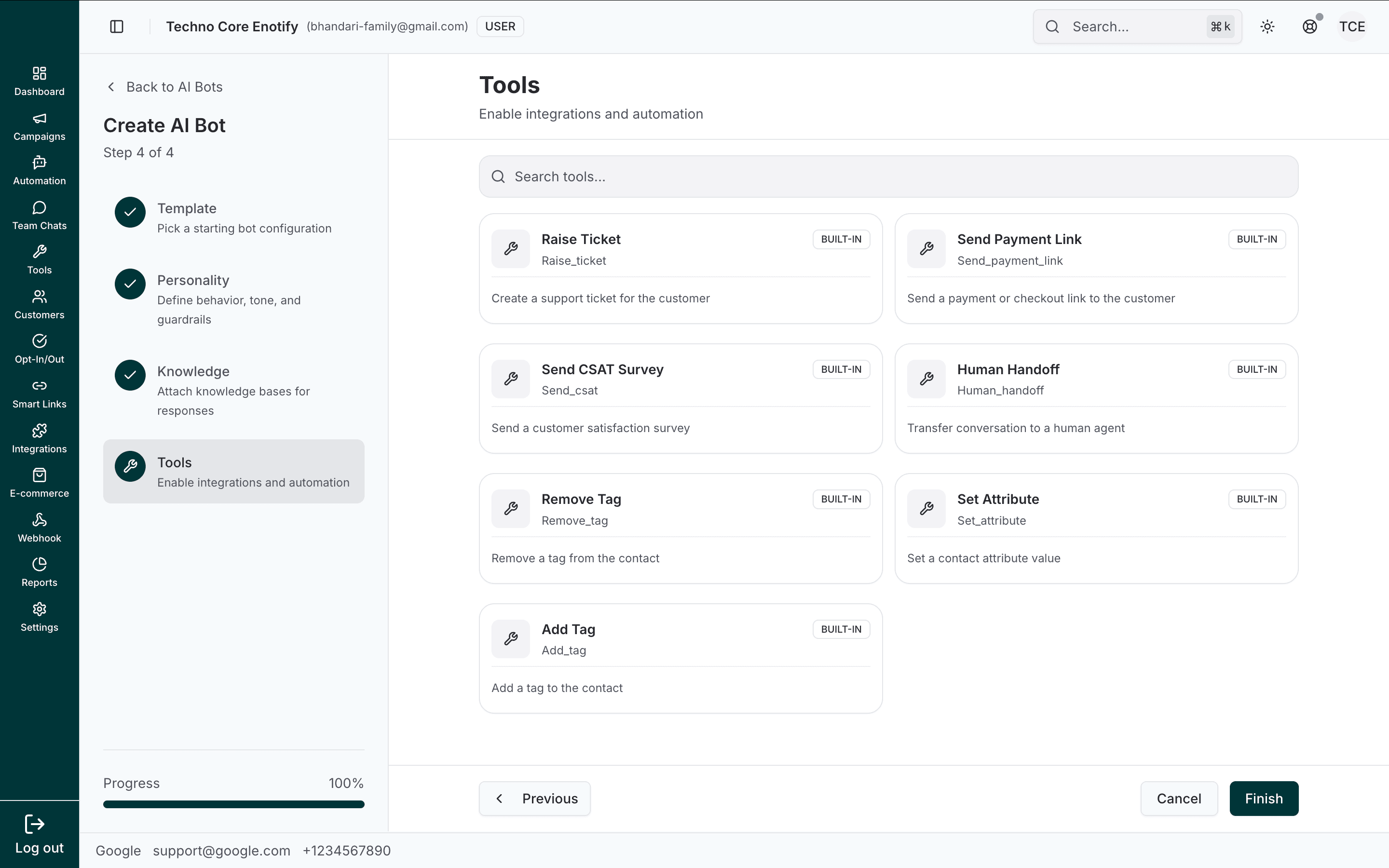Select Tools wrench in left navigation
Screen dimensions: 1389x868
pos(39,251)
